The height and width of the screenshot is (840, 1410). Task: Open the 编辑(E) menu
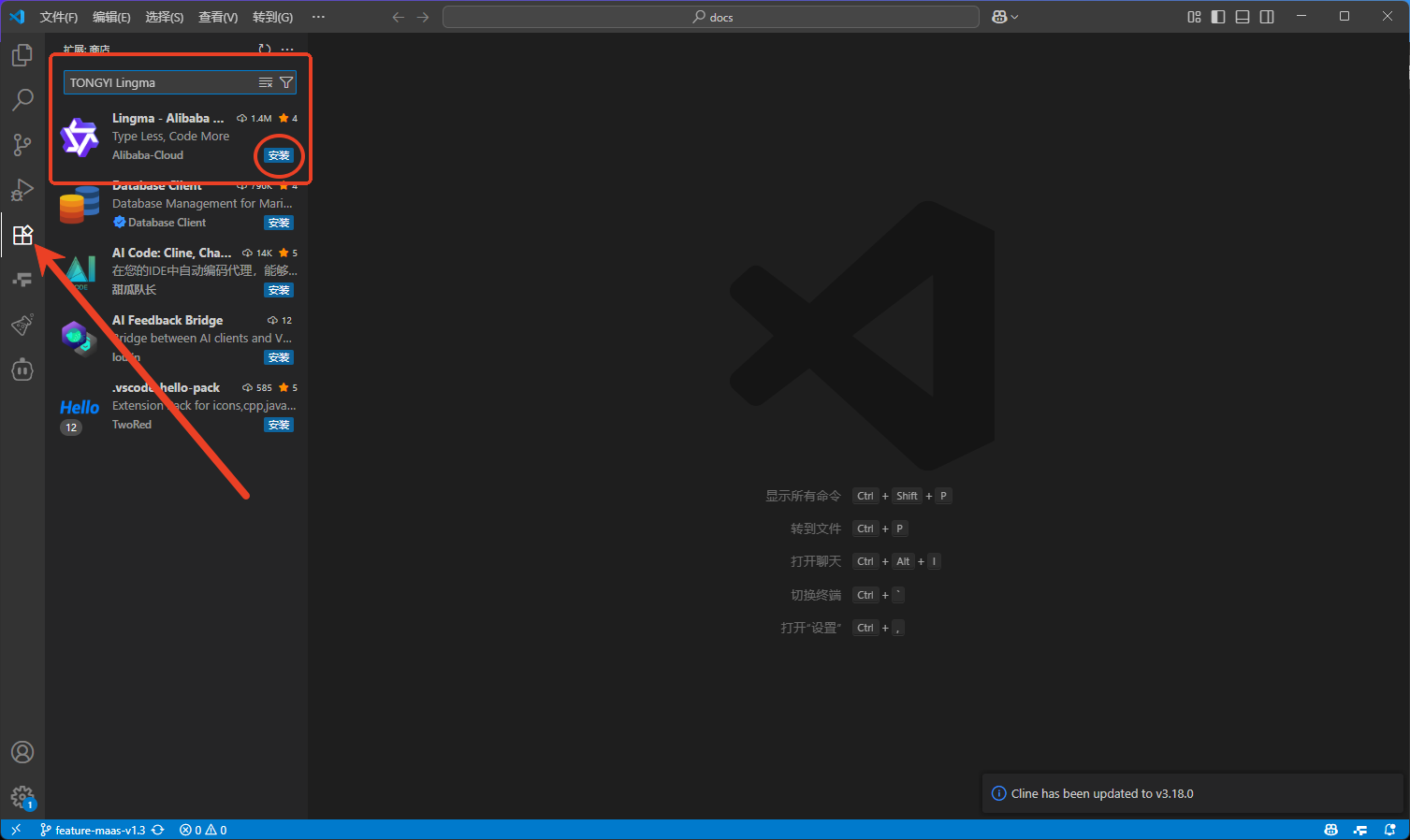point(111,17)
